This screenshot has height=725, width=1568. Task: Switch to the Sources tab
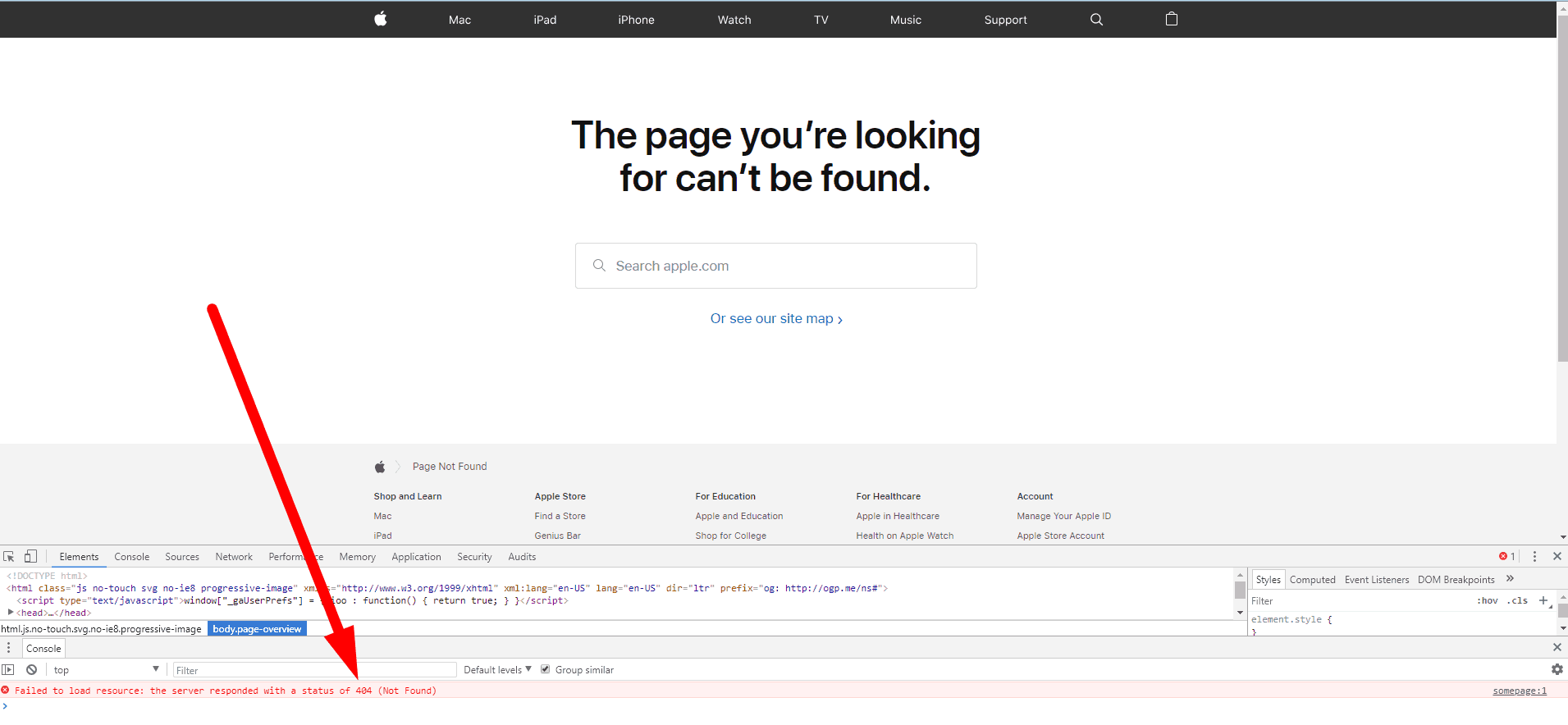click(182, 557)
